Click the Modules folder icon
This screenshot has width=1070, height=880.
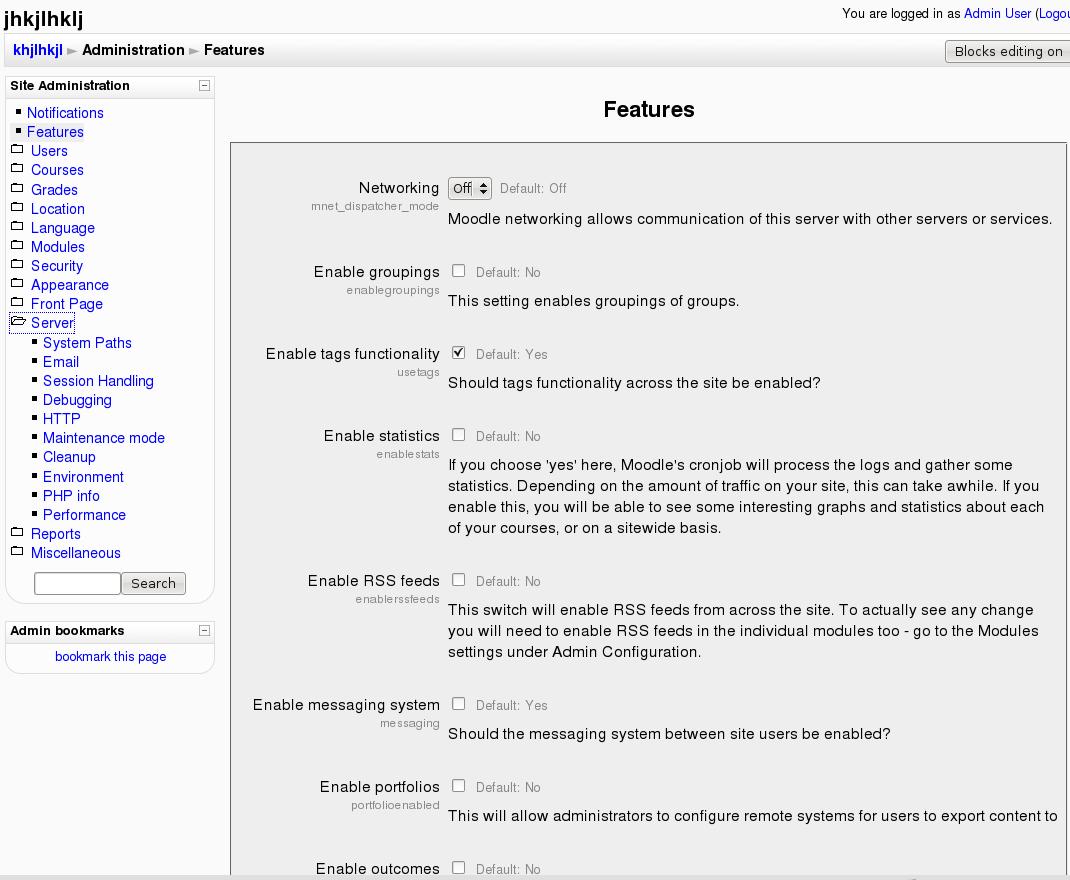(17, 246)
